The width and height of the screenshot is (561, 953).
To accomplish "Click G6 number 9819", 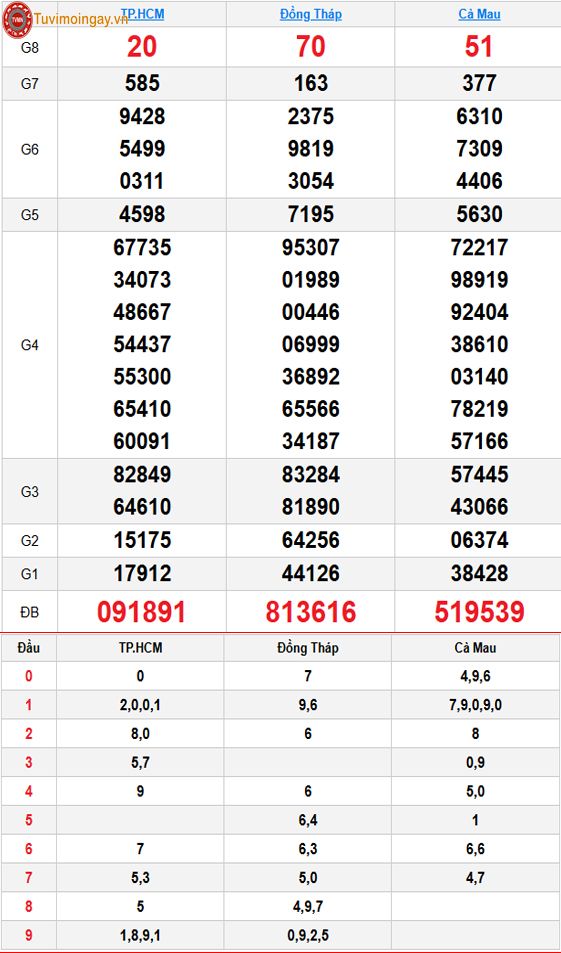I will [x=311, y=148].
